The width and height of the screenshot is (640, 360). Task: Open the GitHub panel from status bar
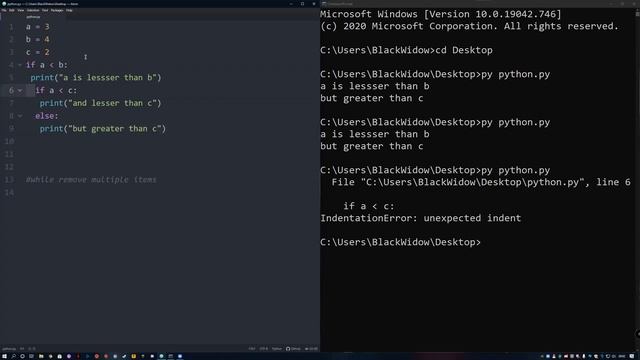pos(293,349)
